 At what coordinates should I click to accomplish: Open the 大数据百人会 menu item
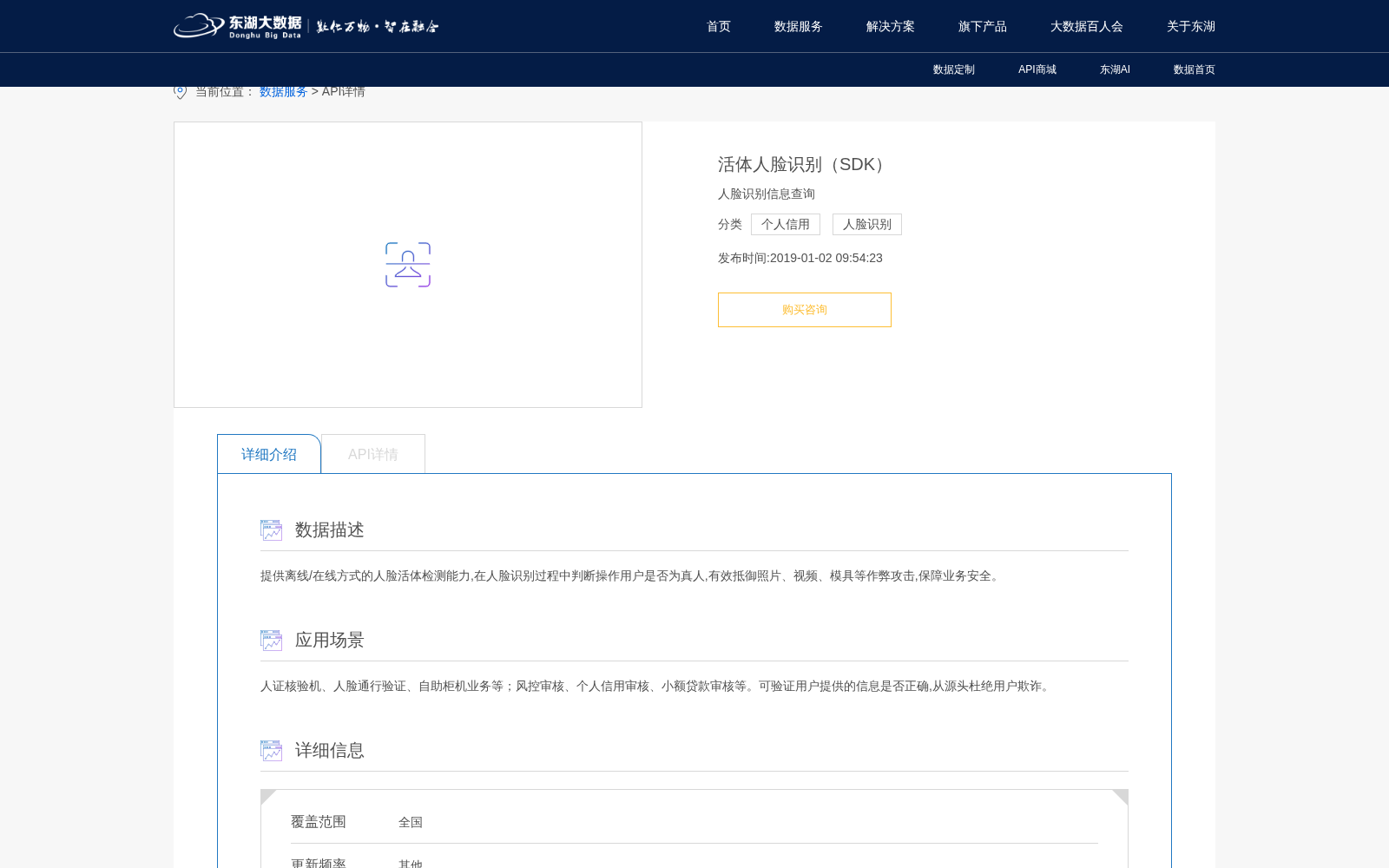1087,26
